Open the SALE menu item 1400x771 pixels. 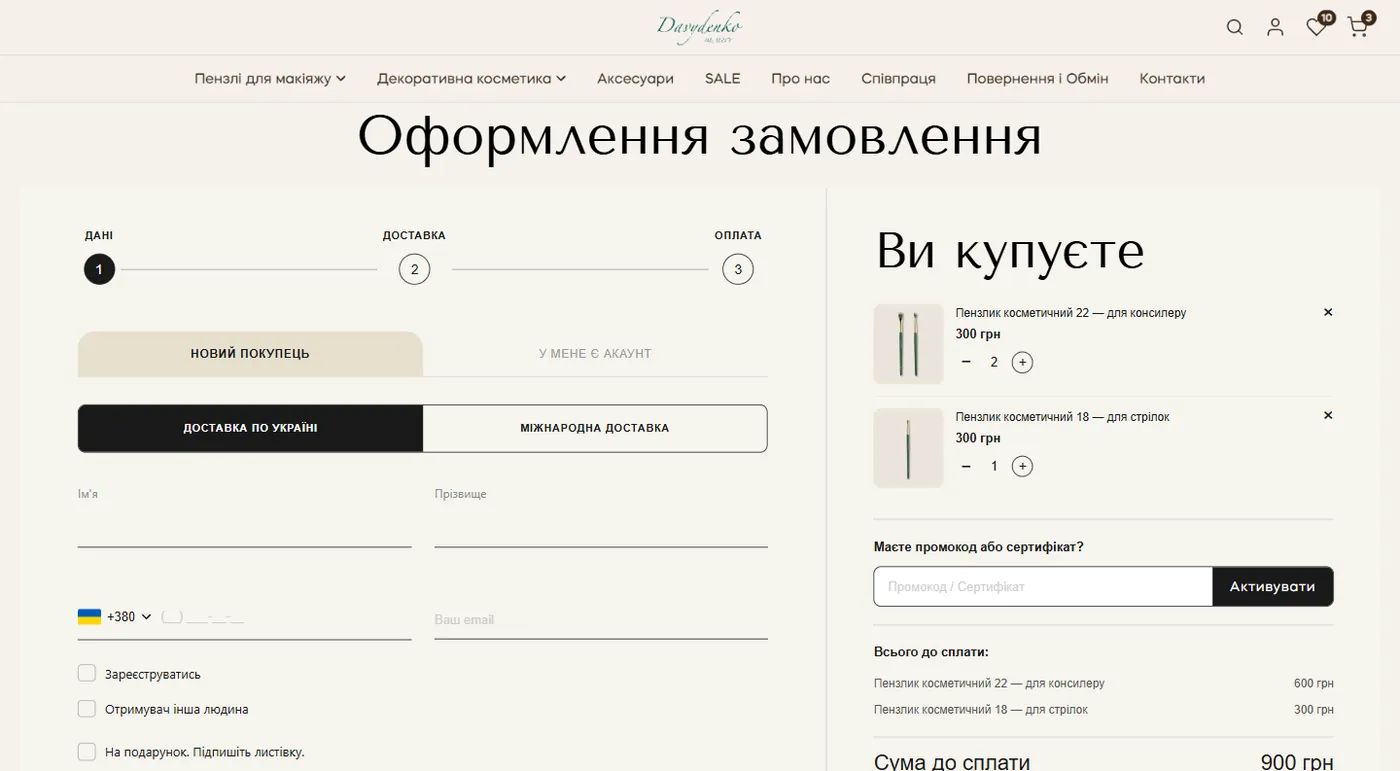pos(722,78)
